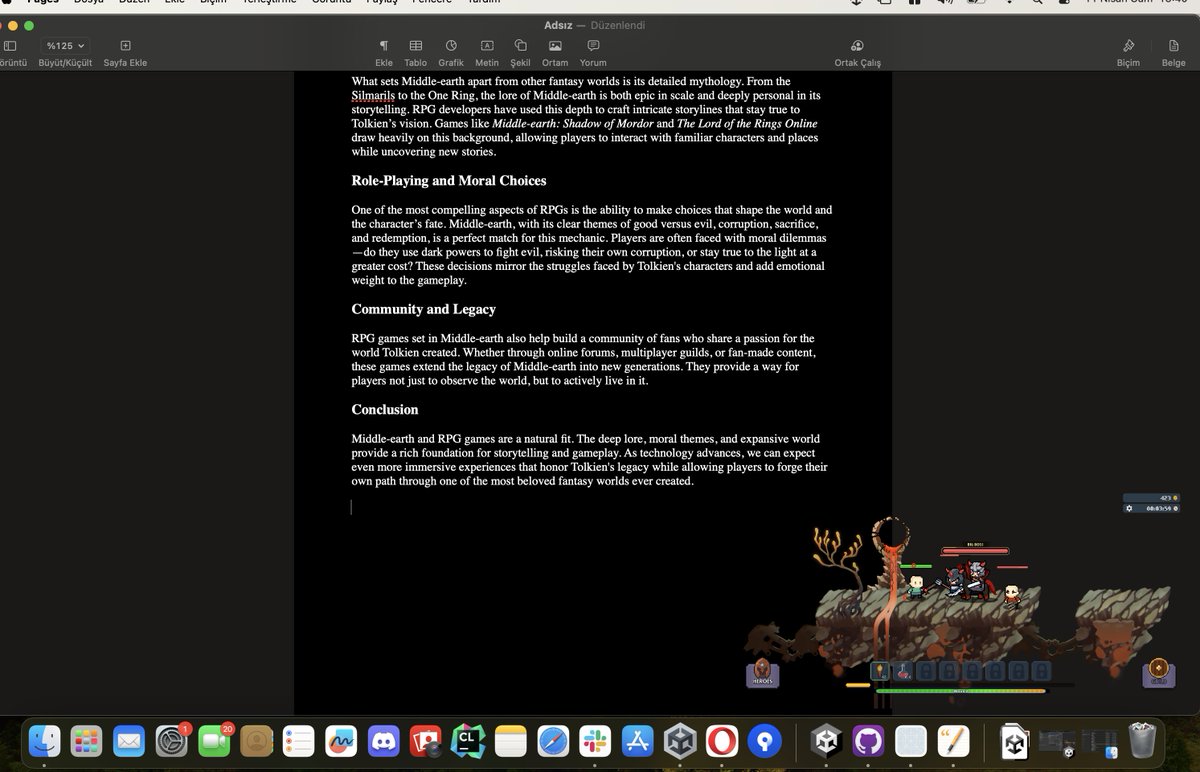The width and height of the screenshot is (1200, 772).
Task: Open the Biçim format sidebar
Action: click(x=1128, y=46)
